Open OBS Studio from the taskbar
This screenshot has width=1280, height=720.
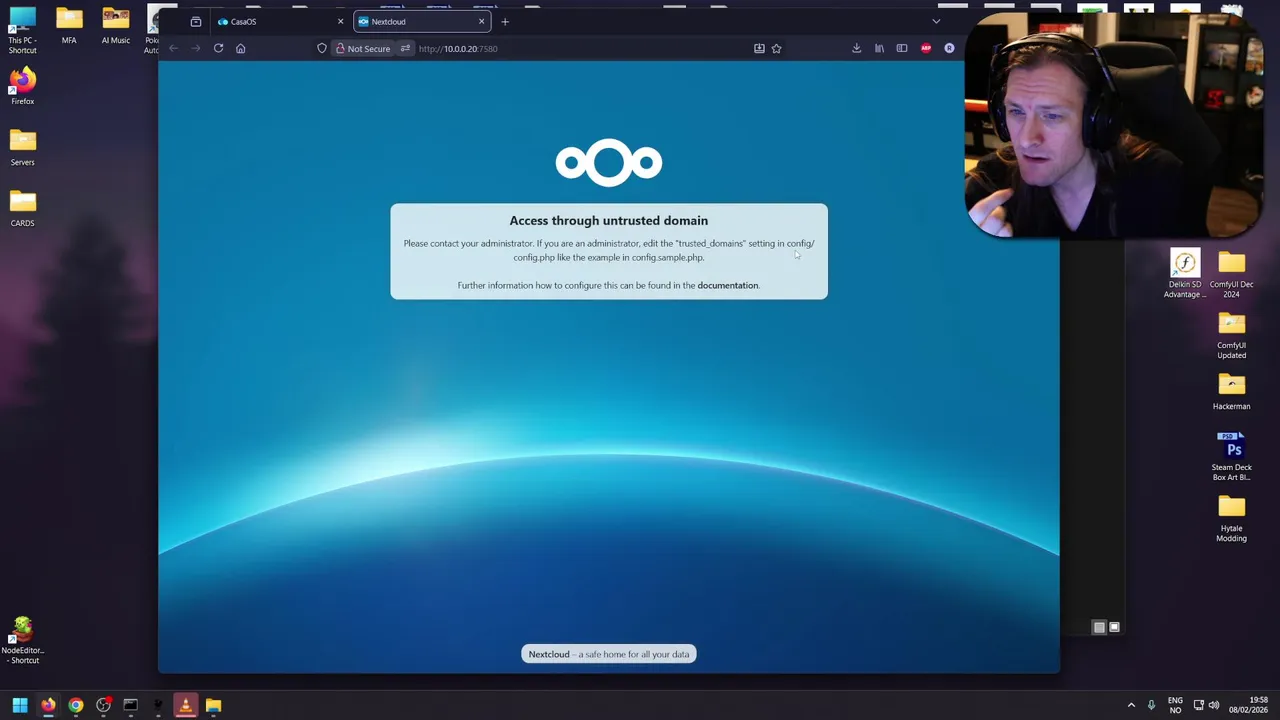click(x=103, y=705)
